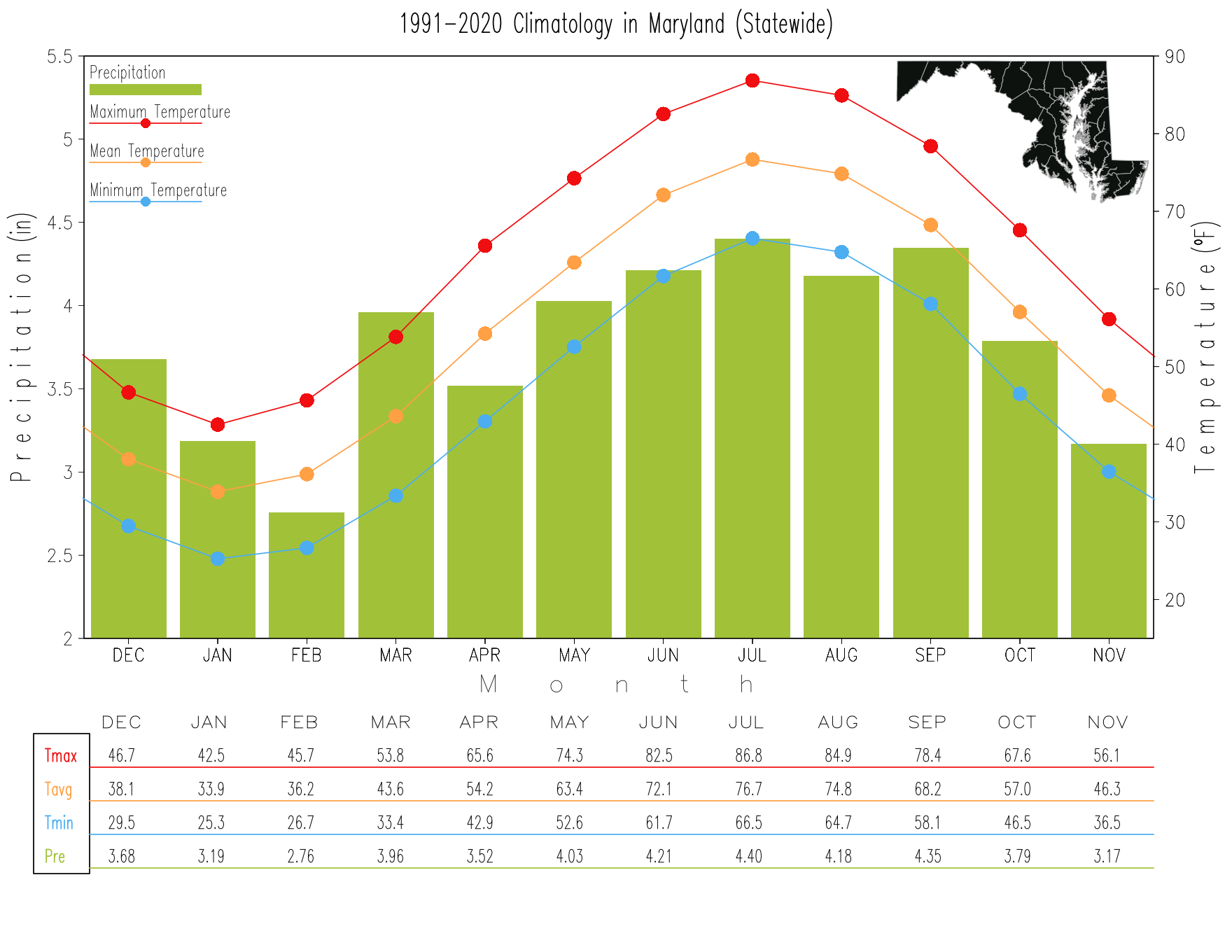
Task: Click the 'DEC' column header in the table
Action: click(x=122, y=722)
